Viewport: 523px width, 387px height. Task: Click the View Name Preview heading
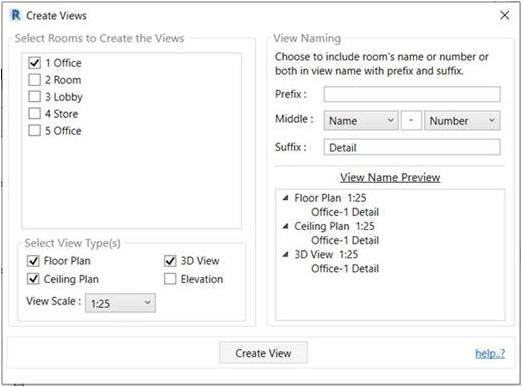click(390, 177)
